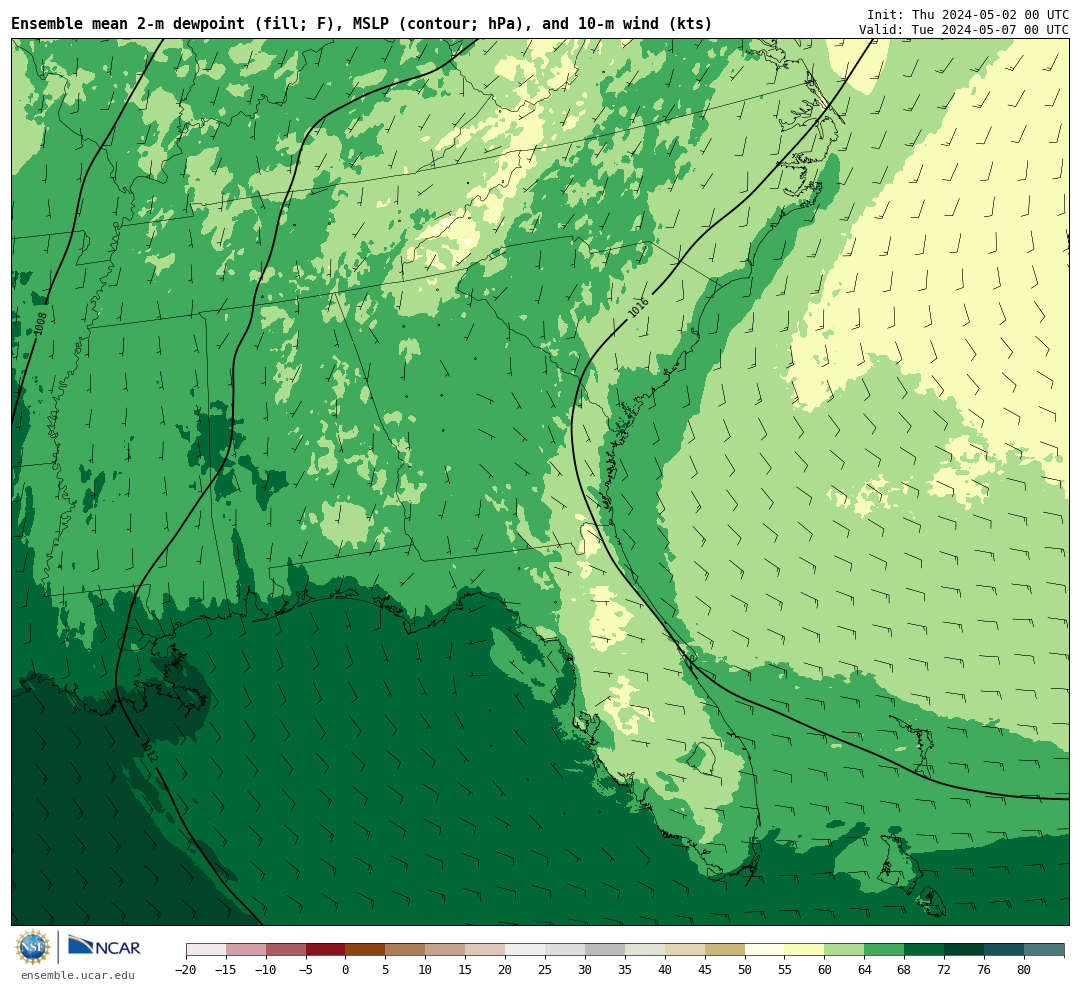The height and width of the screenshot is (988, 1080).
Task: Click the colorbar tick label '0'
Action: pyautogui.click(x=346, y=969)
